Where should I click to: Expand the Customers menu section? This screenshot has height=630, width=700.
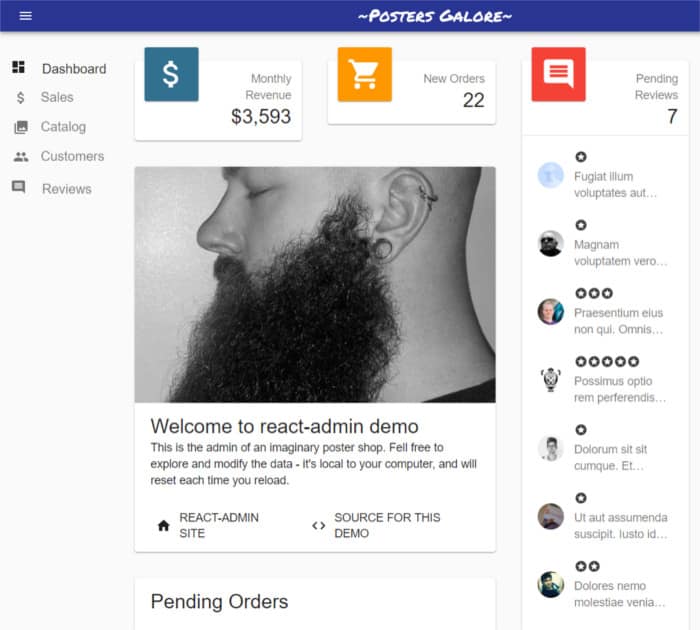point(59,156)
